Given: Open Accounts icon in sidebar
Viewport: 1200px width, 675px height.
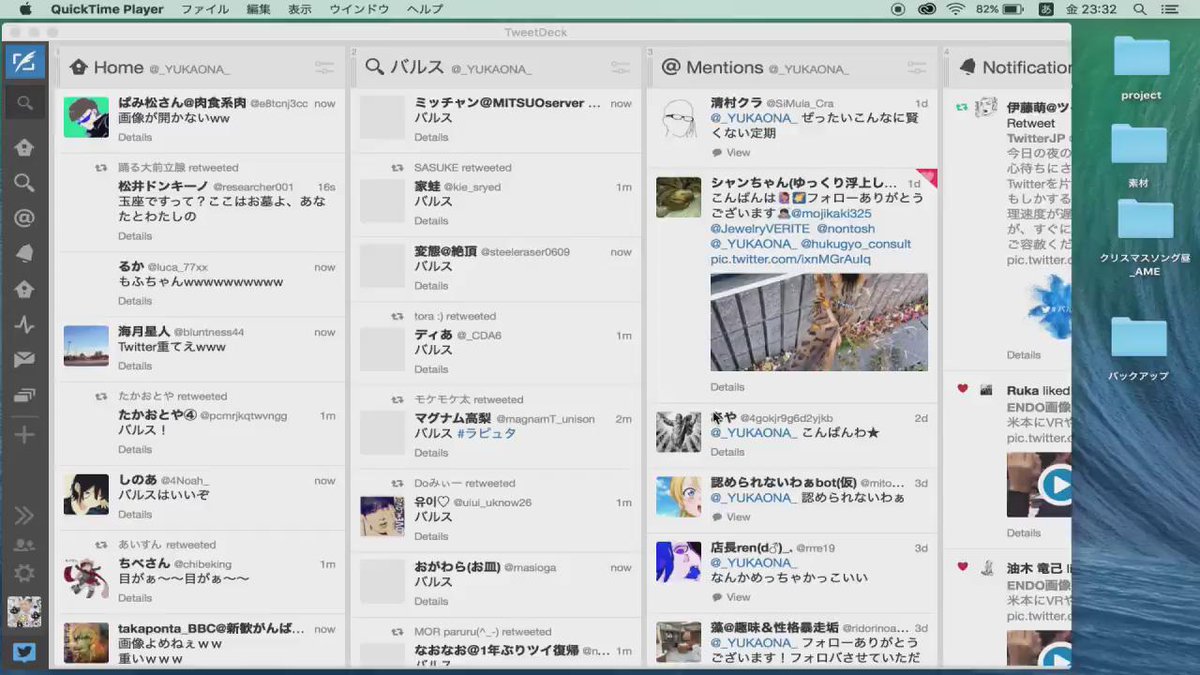Looking at the screenshot, I should pyautogui.click(x=24, y=545).
